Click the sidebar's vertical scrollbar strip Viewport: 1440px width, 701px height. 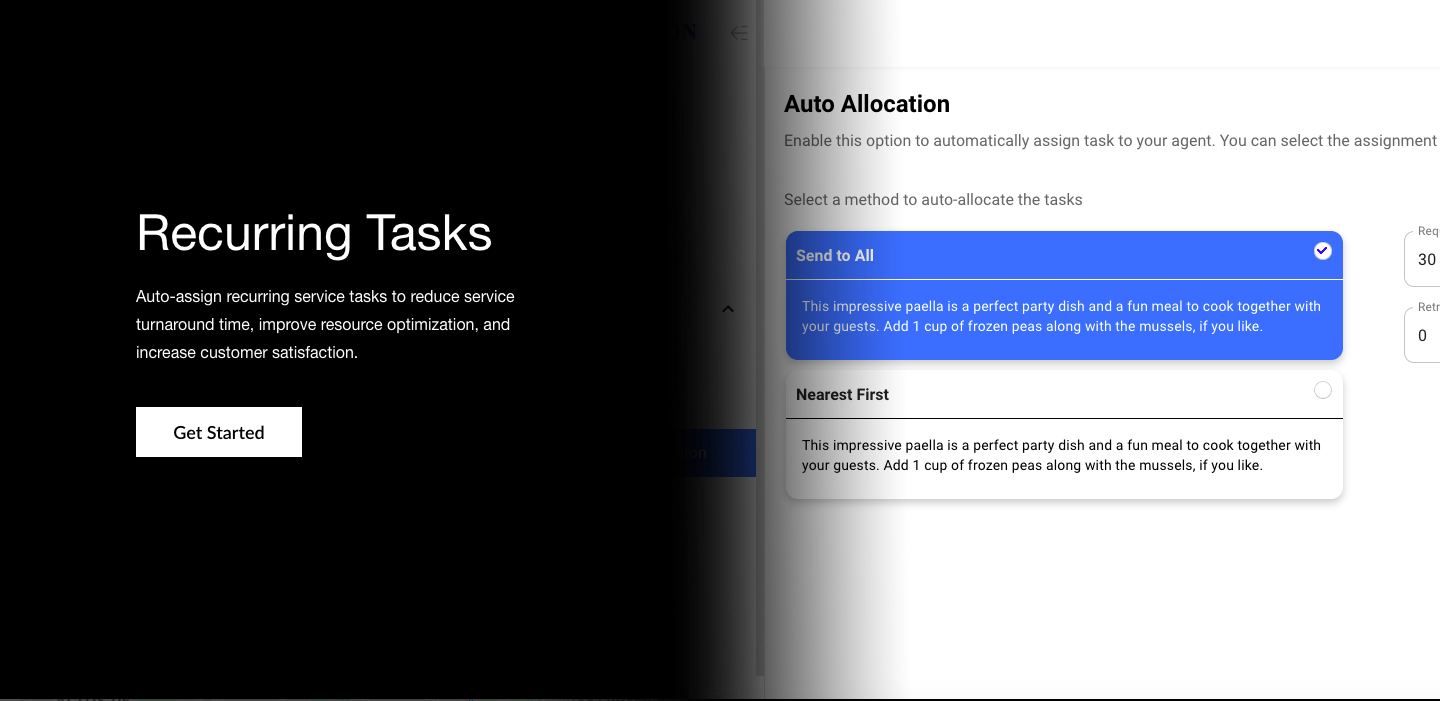tap(760, 400)
